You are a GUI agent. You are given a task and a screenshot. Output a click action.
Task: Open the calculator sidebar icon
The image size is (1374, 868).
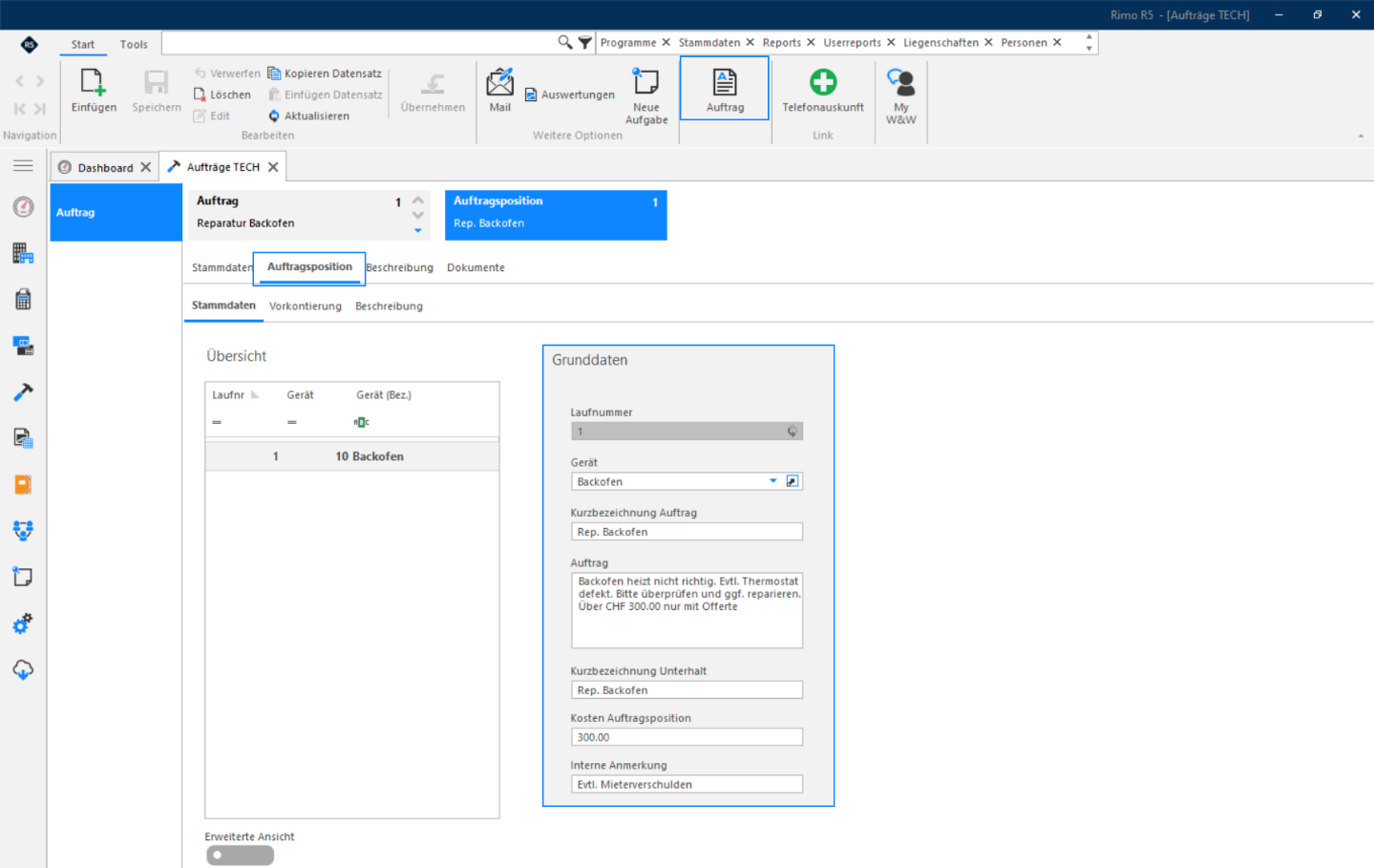tap(23, 299)
